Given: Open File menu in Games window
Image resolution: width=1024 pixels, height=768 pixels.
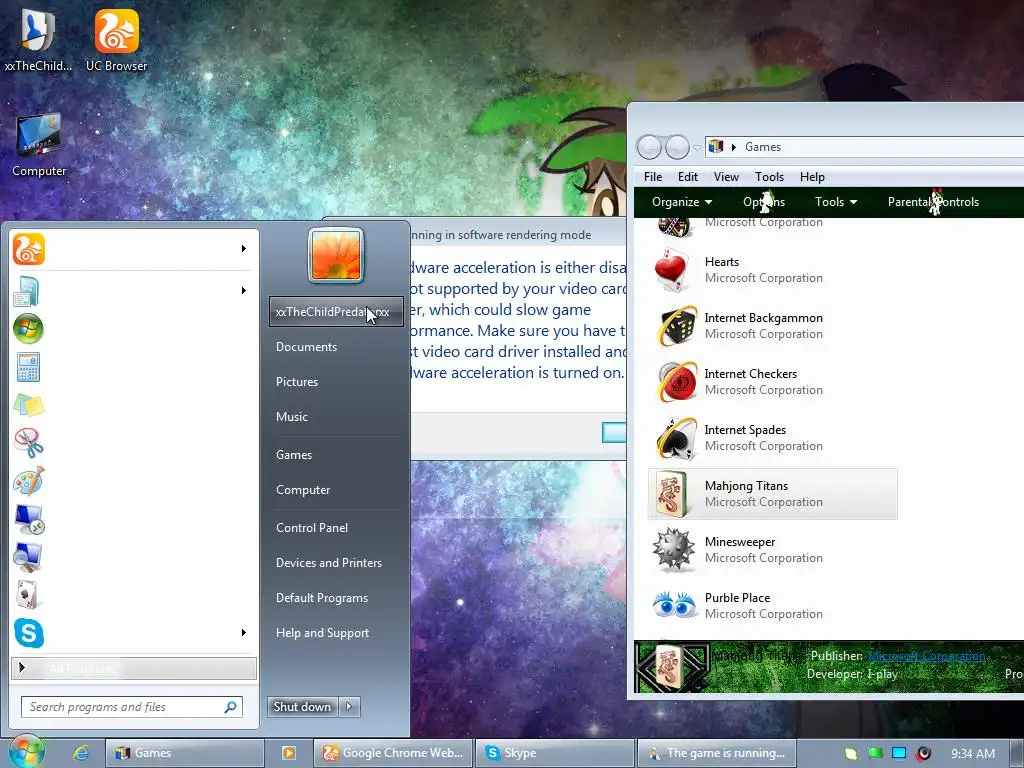Looking at the screenshot, I should (x=653, y=177).
